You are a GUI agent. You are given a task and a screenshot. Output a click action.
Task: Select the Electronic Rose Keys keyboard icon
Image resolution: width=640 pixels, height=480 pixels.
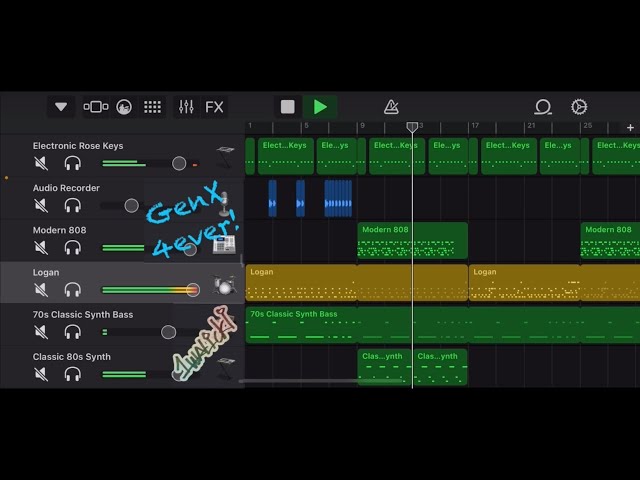click(225, 156)
